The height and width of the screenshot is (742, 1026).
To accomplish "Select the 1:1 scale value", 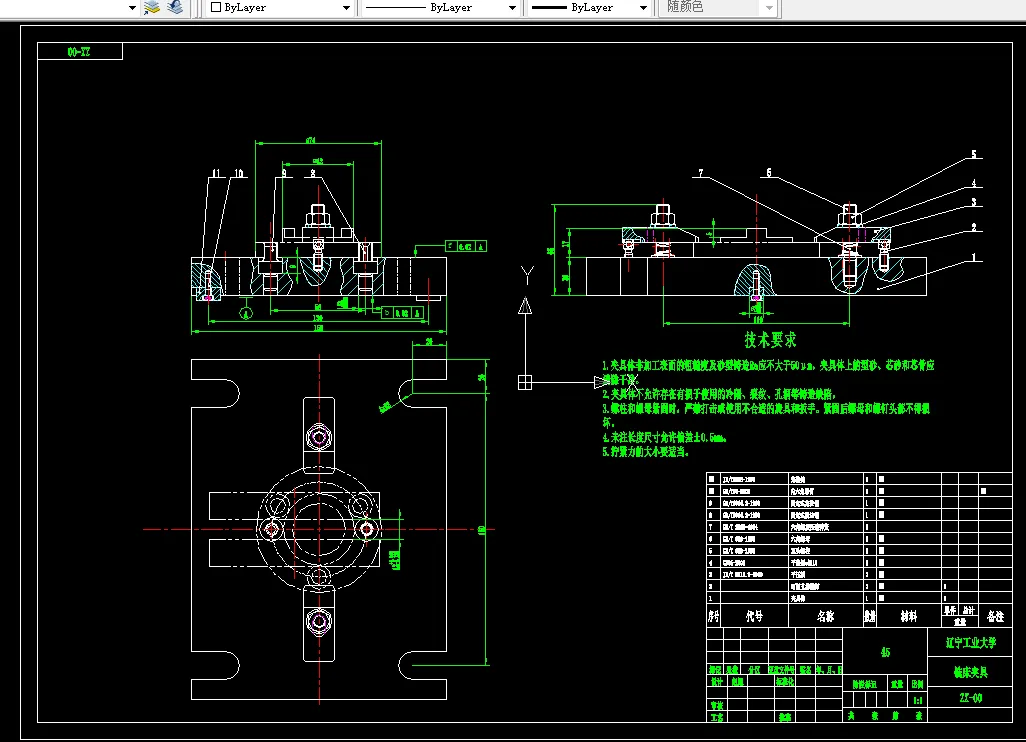I will point(918,700).
